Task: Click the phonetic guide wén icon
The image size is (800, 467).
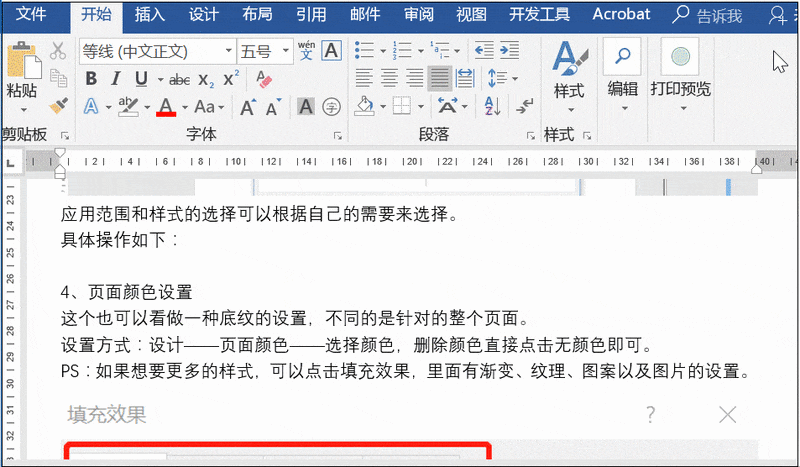Action: coord(306,51)
